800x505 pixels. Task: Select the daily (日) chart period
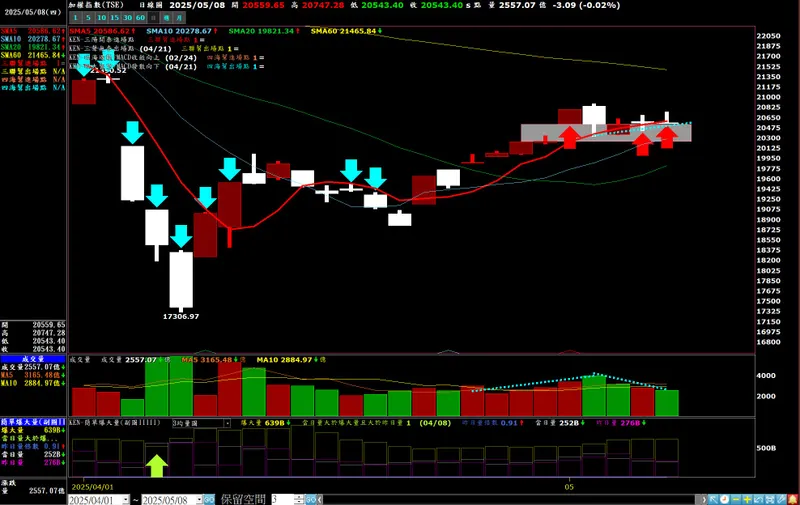click(153, 17)
